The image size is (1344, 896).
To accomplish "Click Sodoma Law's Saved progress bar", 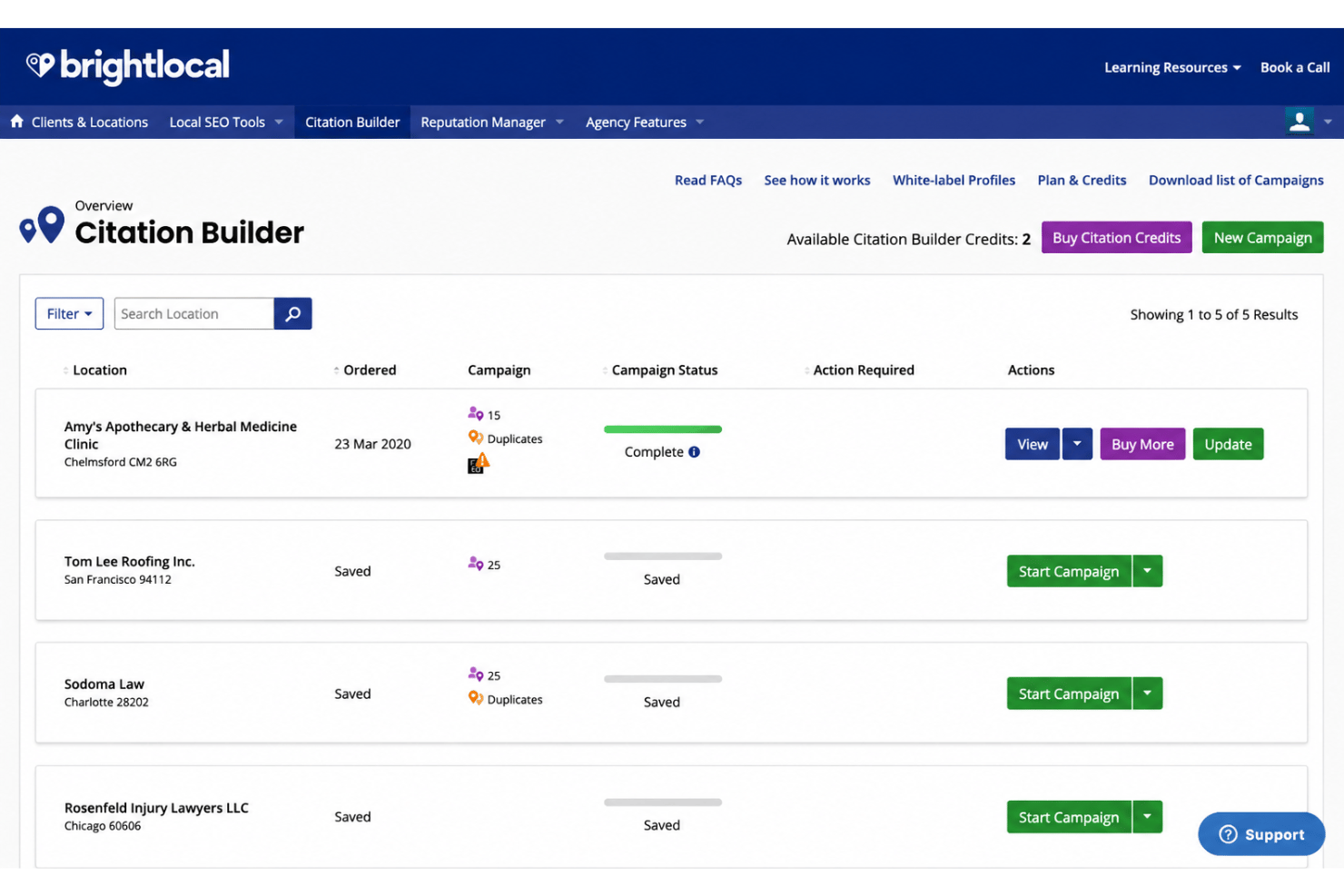I will click(x=663, y=678).
